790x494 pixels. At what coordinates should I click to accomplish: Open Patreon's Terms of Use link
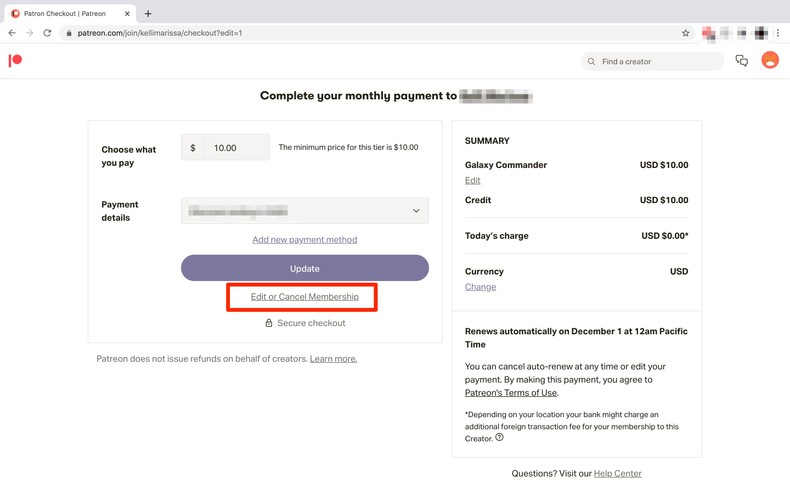click(x=510, y=393)
